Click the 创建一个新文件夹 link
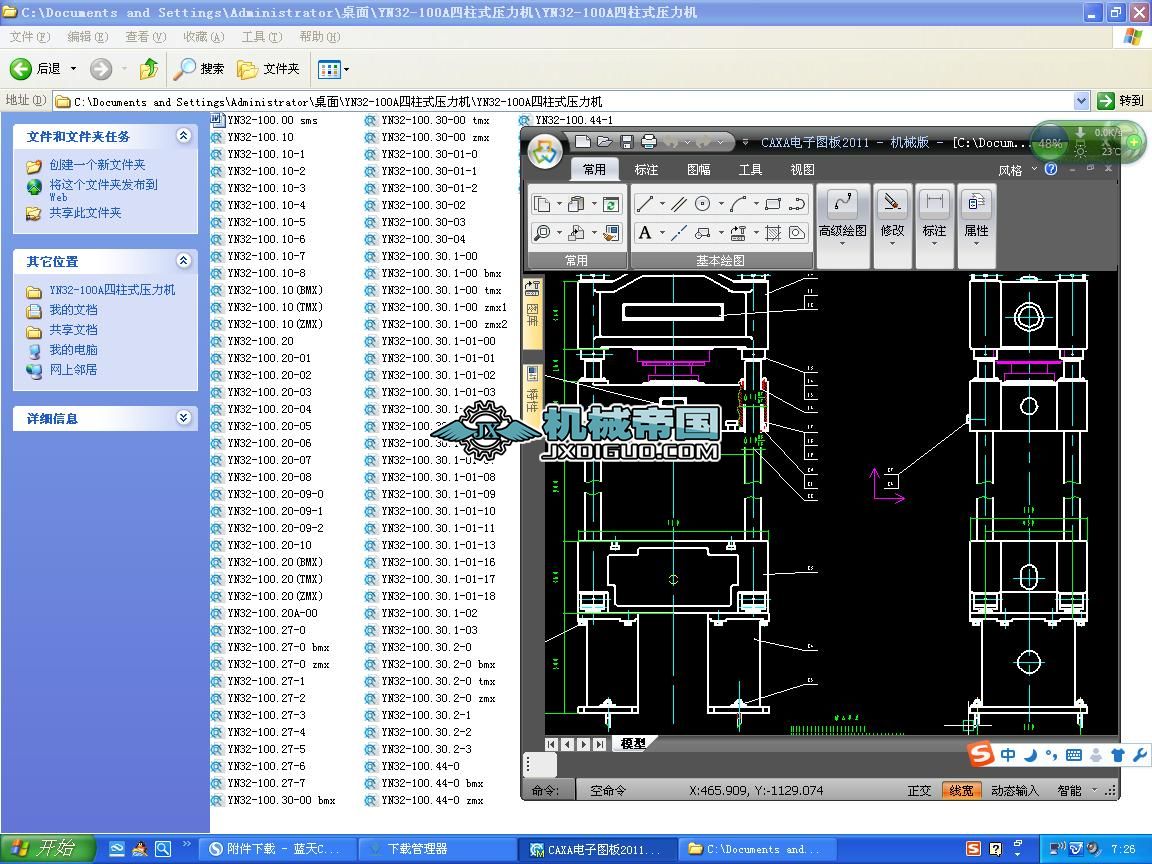1152x864 pixels. [x=97, y=165]
